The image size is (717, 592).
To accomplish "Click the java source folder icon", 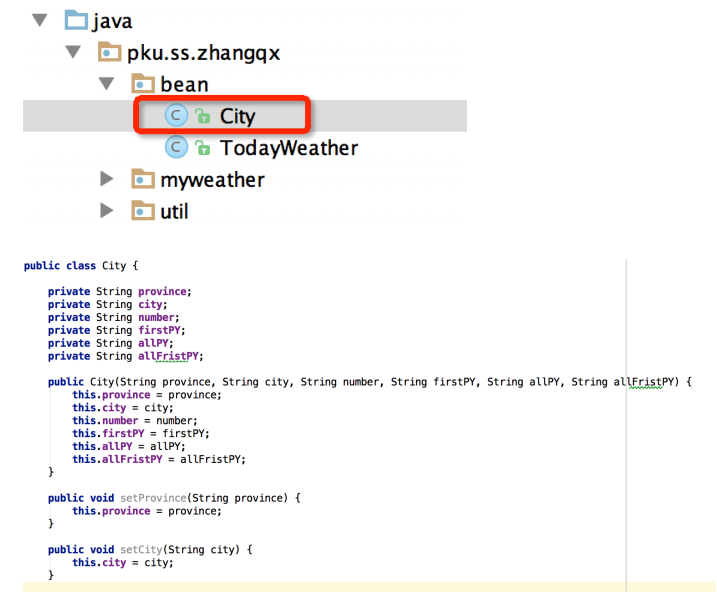I will (x=76, y=20).
